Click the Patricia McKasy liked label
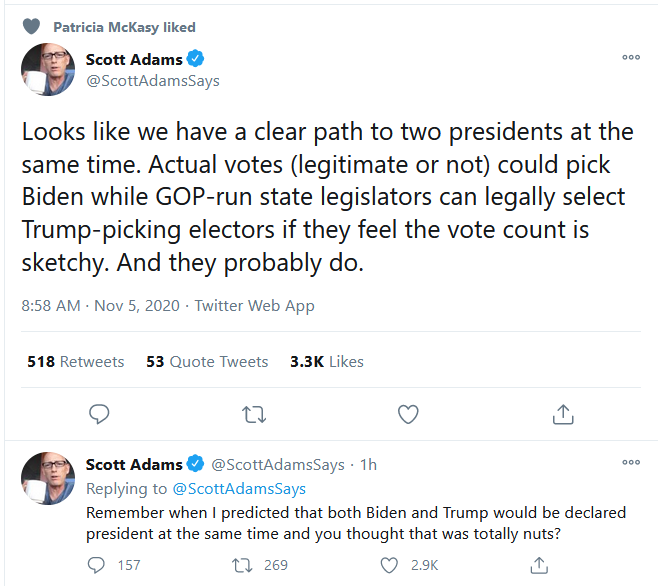Viewport: 658px width, 586px height. pyautogui.click(x=124, y=27)
